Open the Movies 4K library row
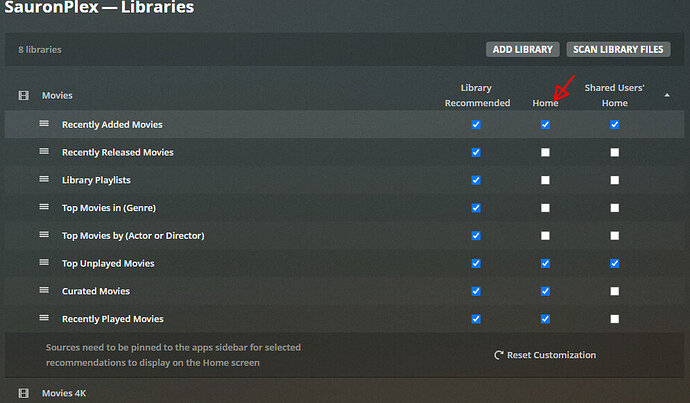The image size is (690, 403). [64, 393]
